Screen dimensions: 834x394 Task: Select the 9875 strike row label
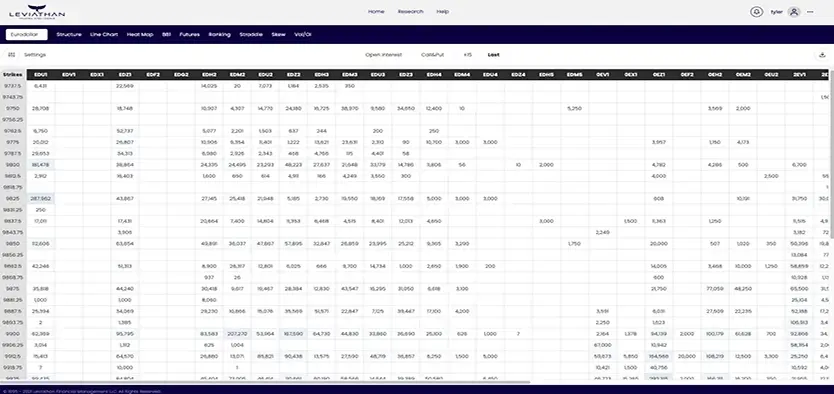click(x=12, y=289)
